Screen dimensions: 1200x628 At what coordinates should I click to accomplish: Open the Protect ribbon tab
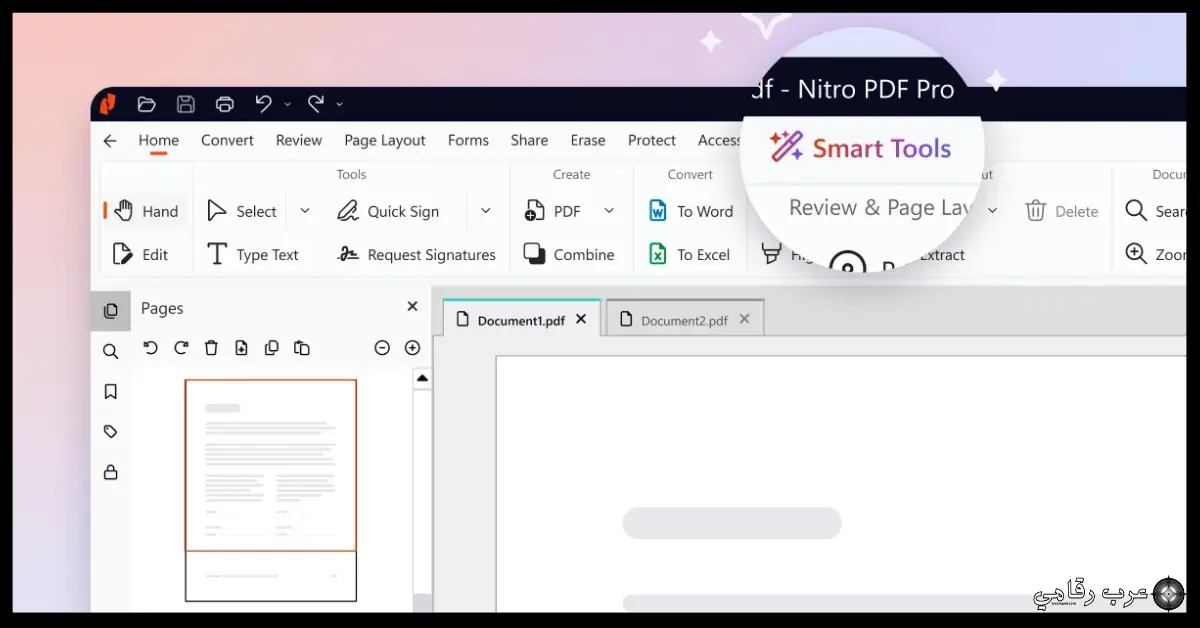[652, 140]
